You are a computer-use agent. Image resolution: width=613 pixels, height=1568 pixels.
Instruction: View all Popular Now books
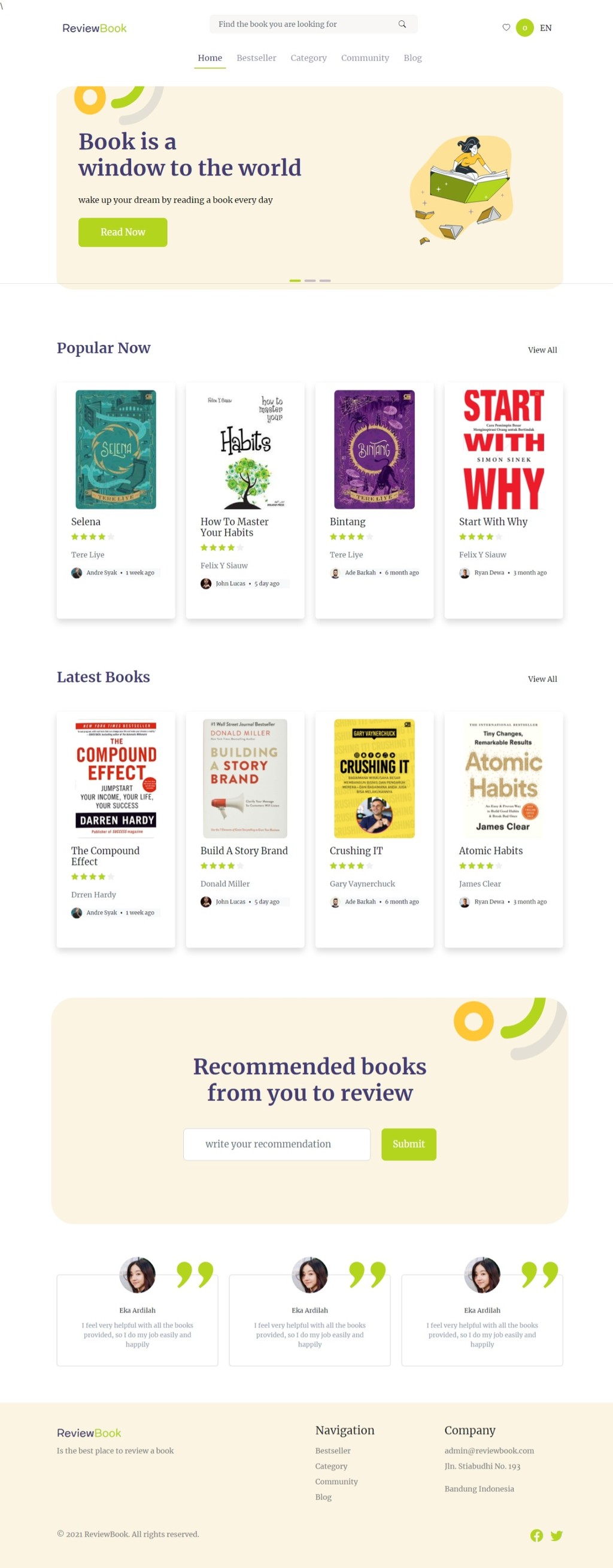point(542,350)
